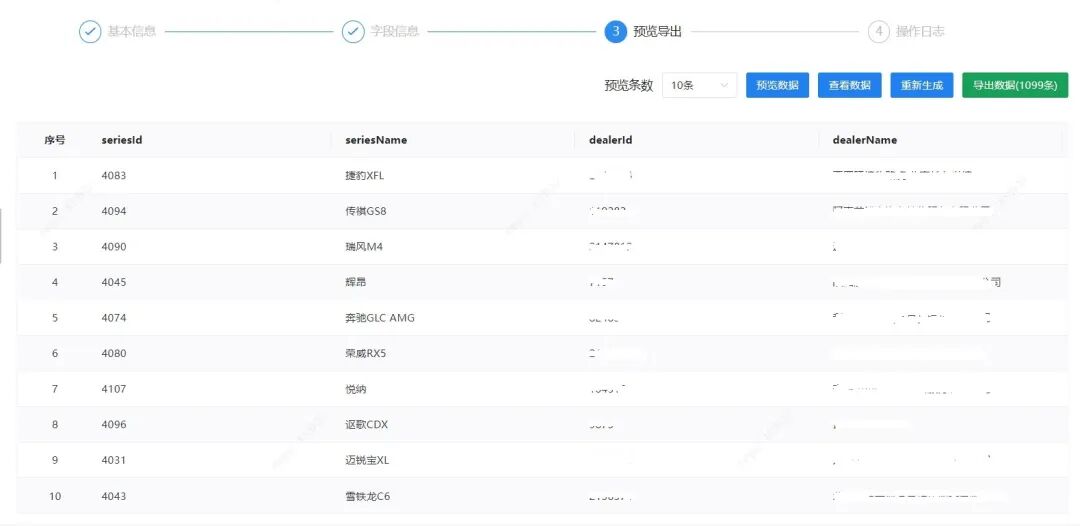This screenshot has height=526, width=1080.
Task: Select the cell with seriesId 4045
Action: coord(114,282)
